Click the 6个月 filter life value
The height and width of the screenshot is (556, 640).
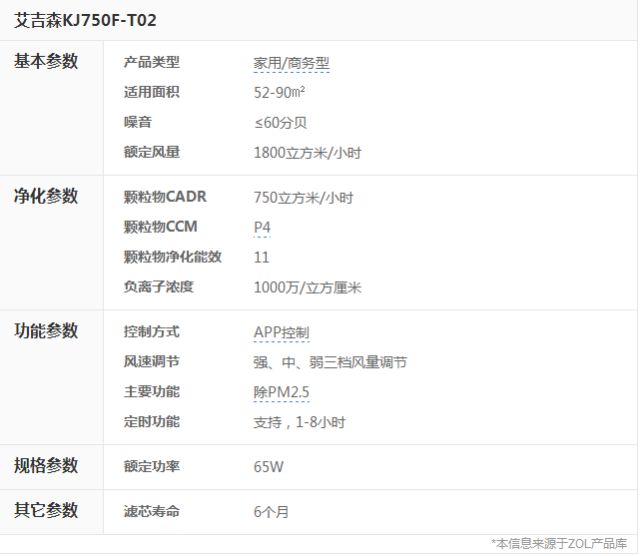(271, 512)
